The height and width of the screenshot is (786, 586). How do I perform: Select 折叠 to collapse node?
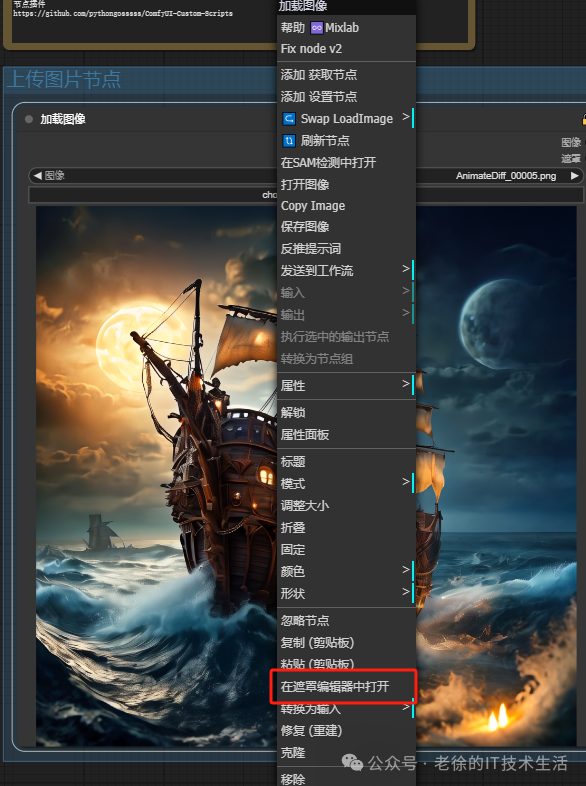click(x=346, y=528)
